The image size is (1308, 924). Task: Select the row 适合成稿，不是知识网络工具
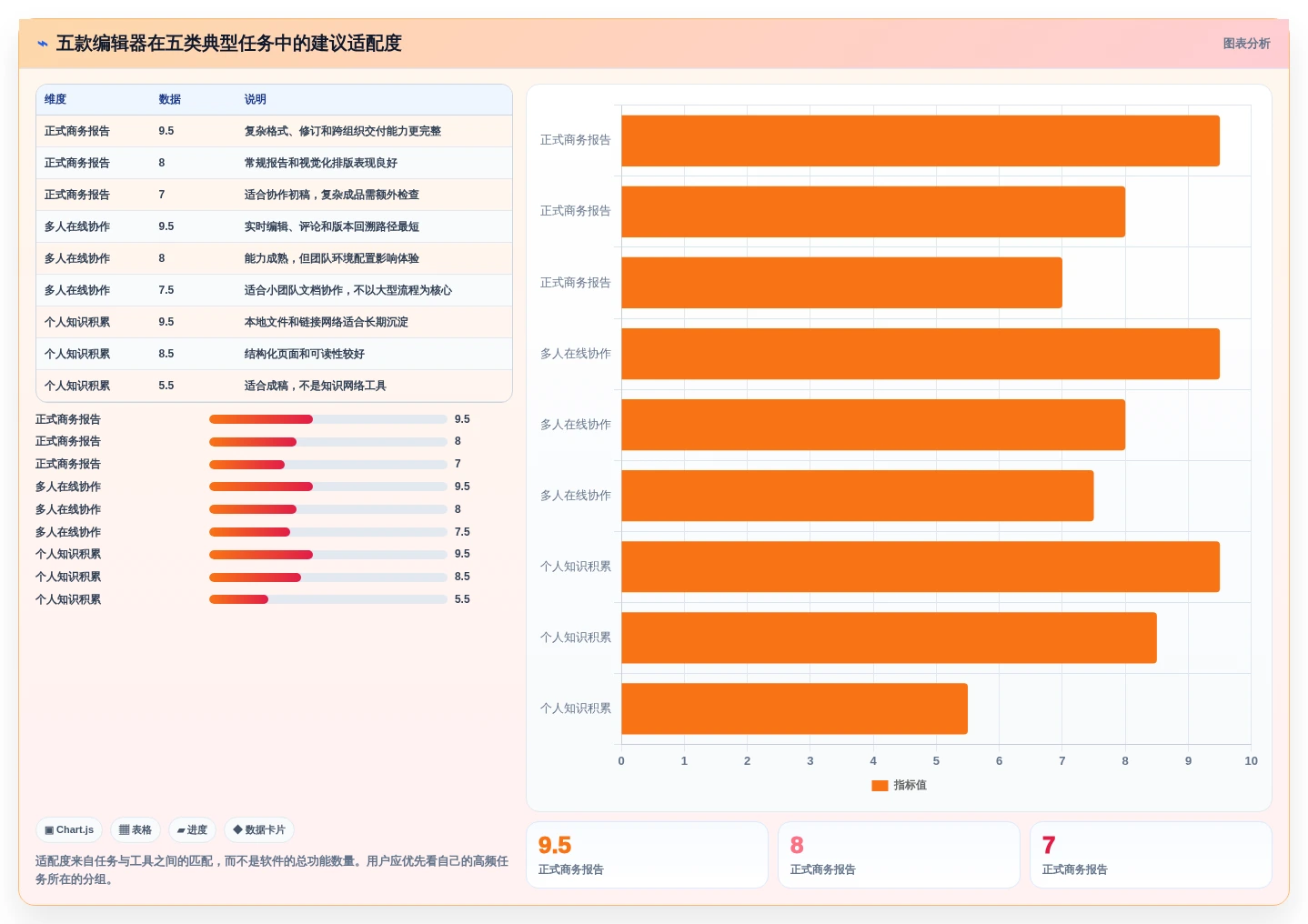274,386
